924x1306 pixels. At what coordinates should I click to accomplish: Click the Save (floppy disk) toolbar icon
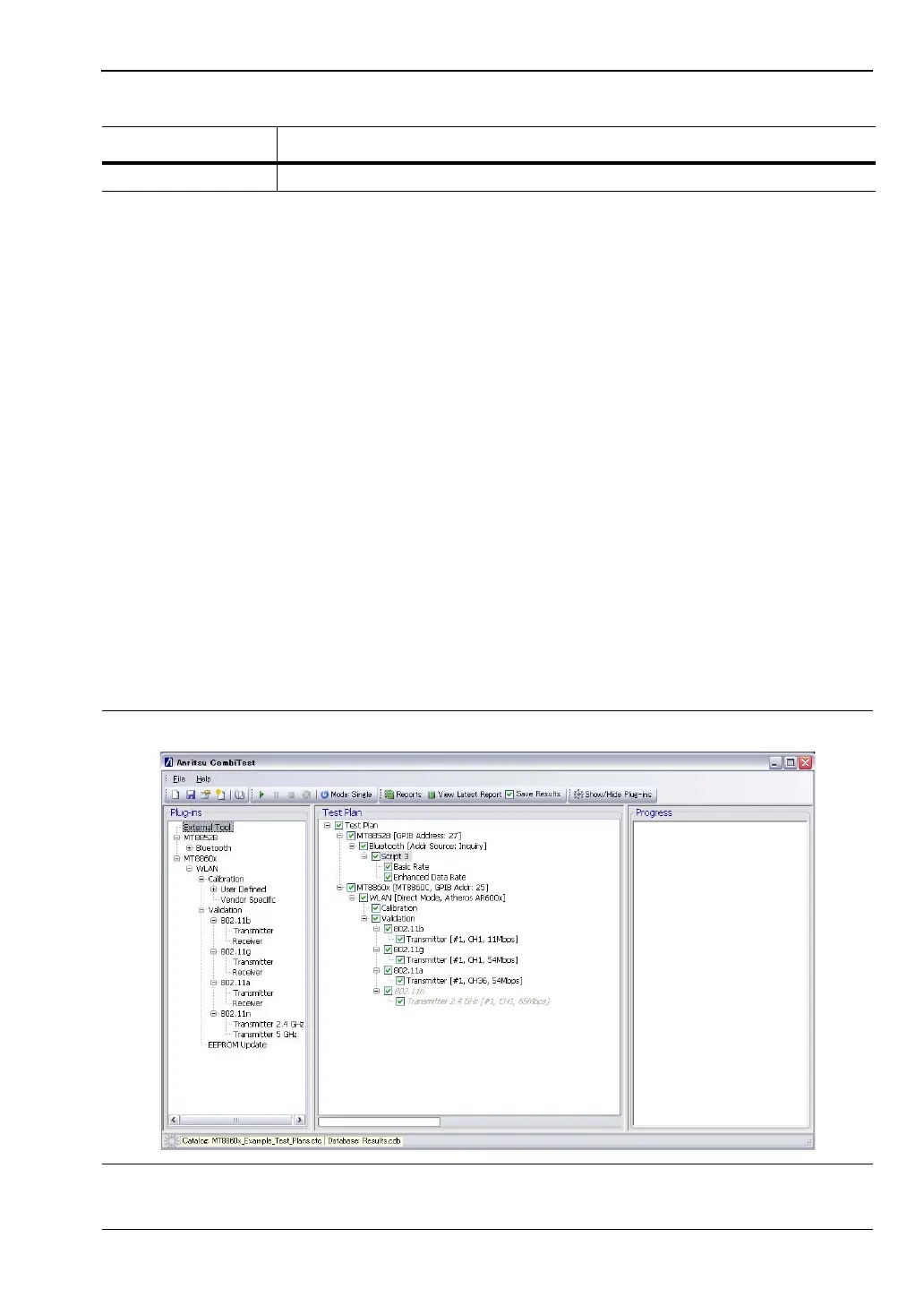click(x=191, y=795)
